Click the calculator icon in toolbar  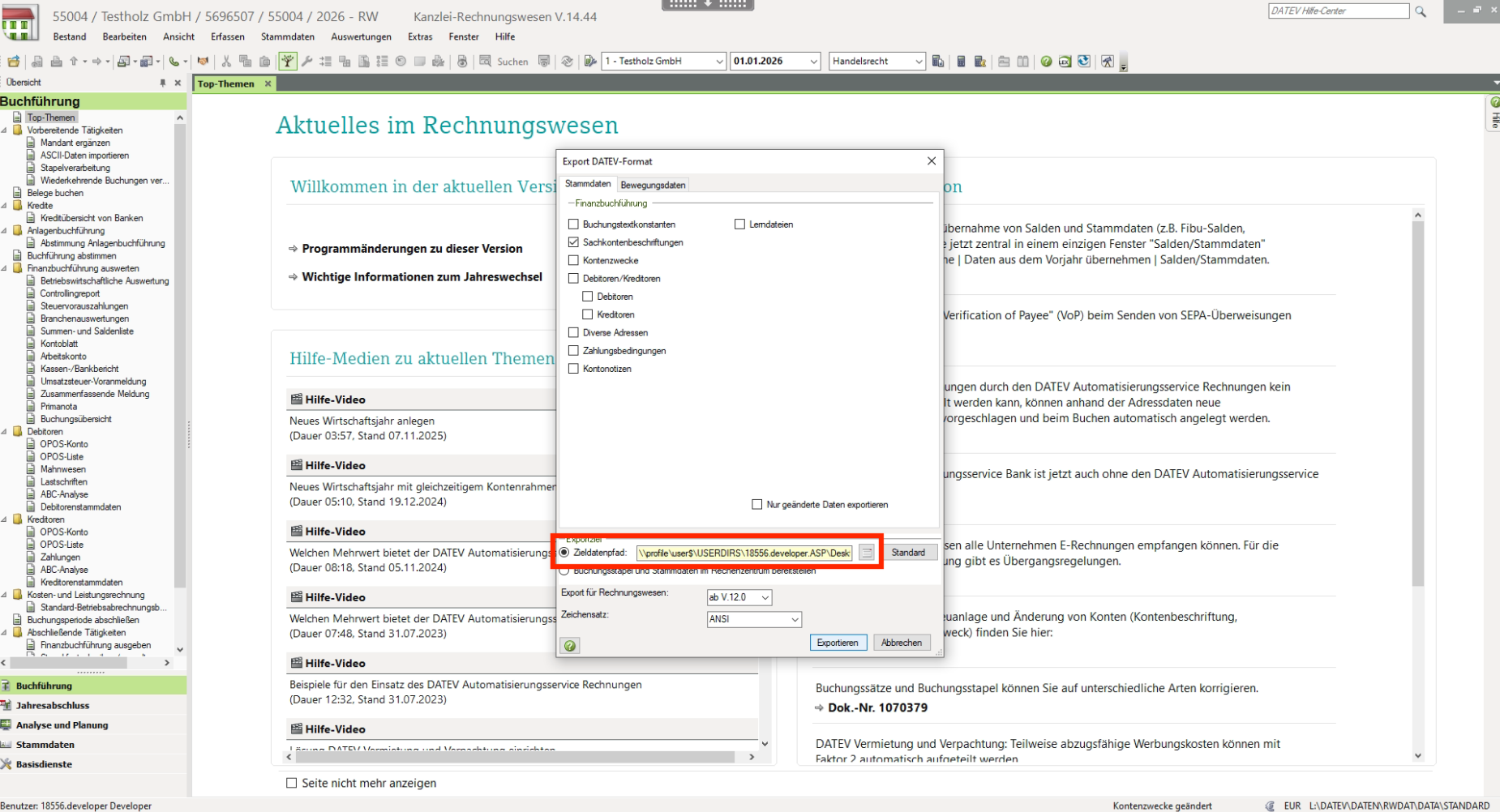tap(961, 62)
